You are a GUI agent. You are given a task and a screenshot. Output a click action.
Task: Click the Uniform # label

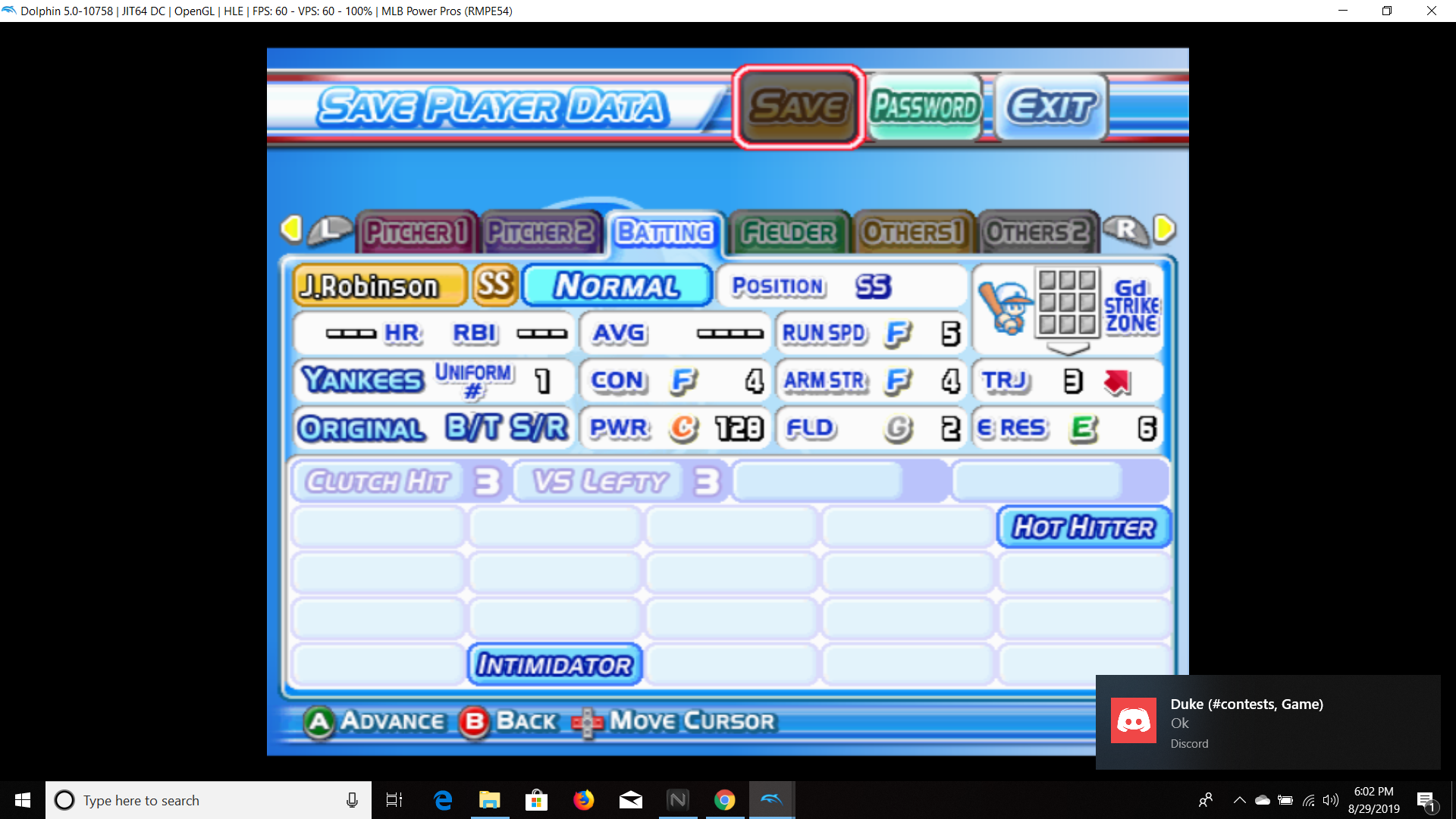coord(474,380)
